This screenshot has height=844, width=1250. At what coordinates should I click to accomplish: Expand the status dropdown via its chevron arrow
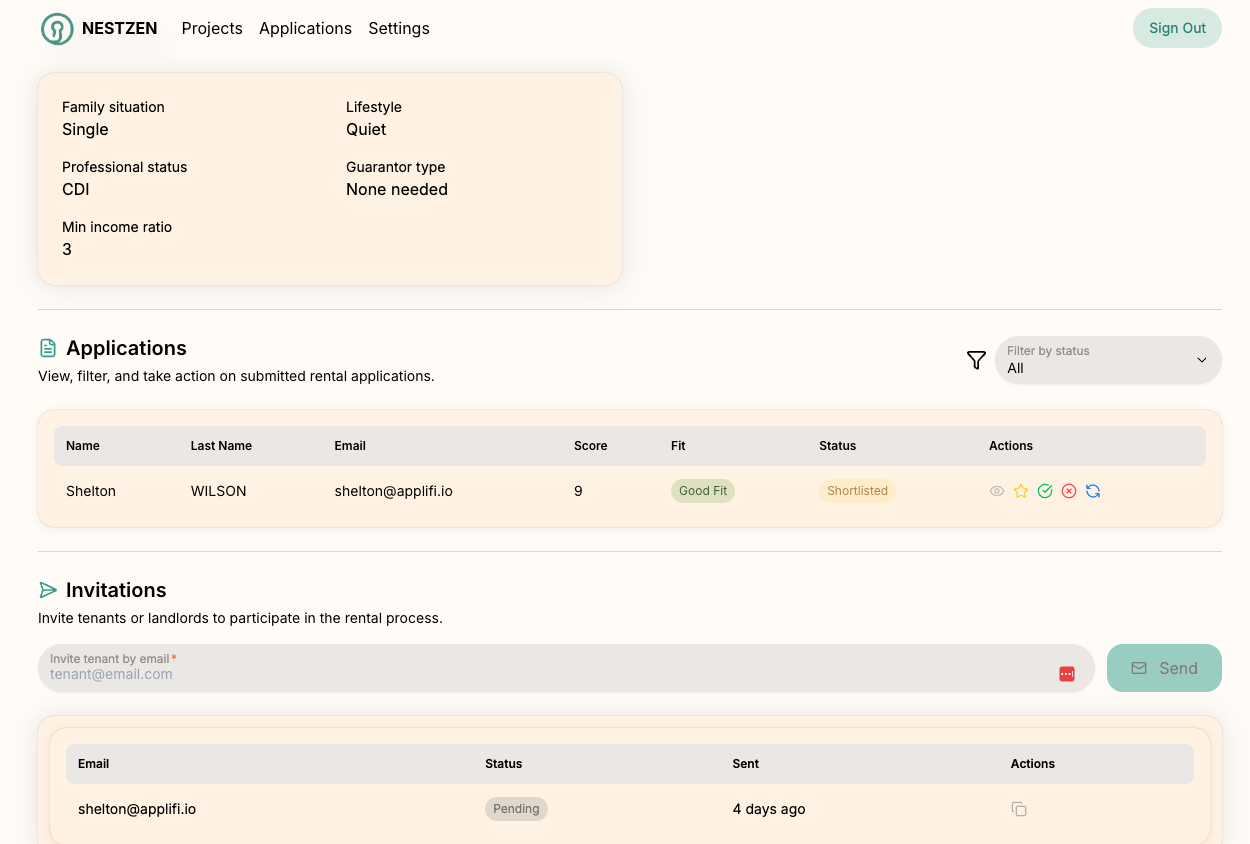point(1201,360)
